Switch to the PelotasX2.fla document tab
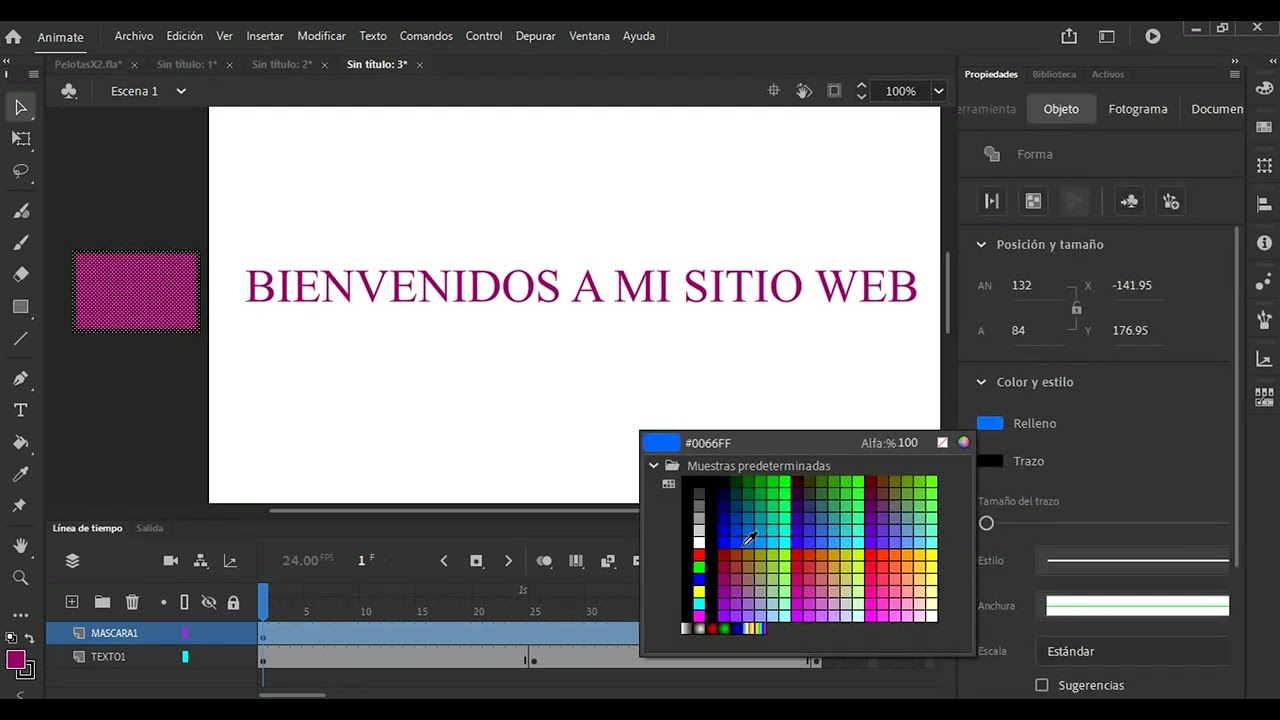 point(88,64)
